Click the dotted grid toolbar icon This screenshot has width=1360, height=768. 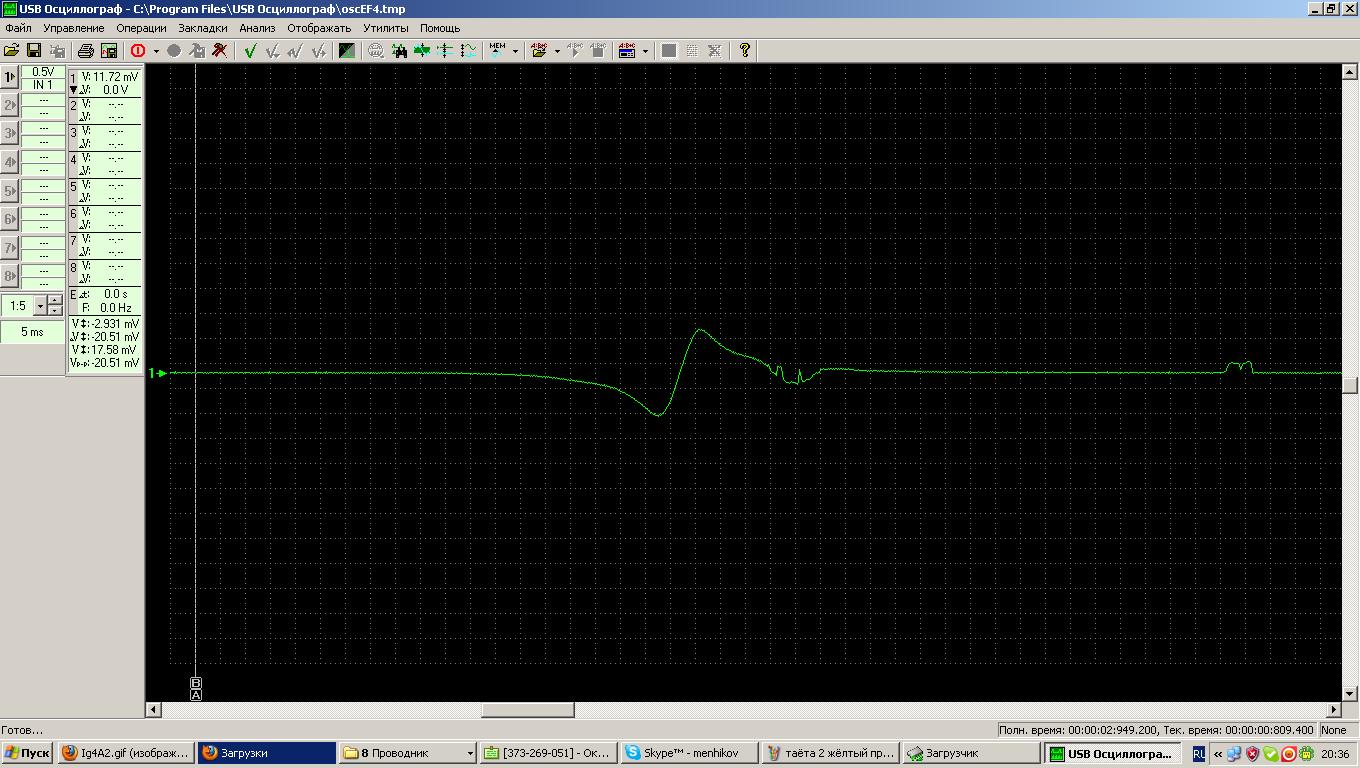[692, 50]
